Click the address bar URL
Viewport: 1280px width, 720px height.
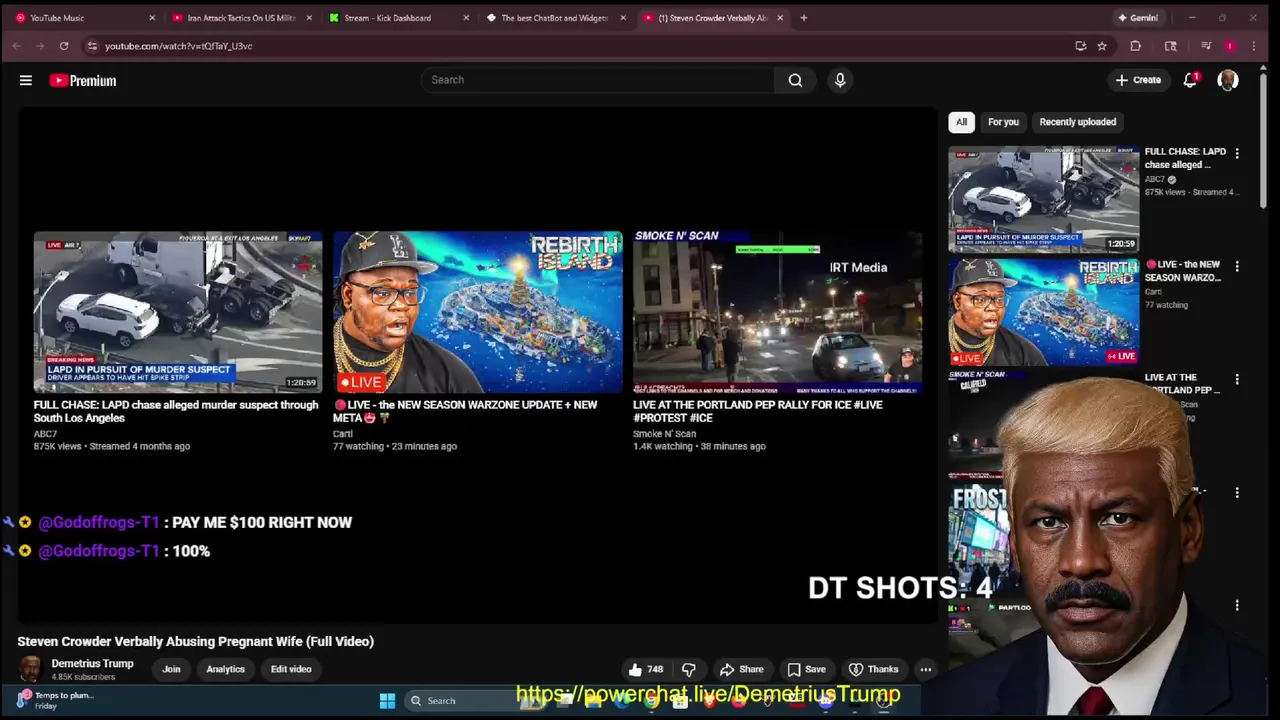click(178, 46)
